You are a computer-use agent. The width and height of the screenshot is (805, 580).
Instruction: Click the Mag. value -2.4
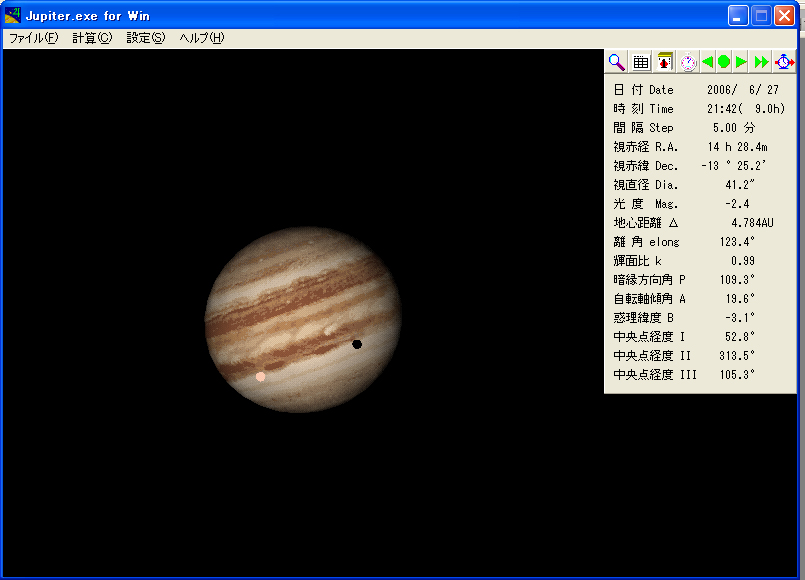(x=737, y=204)
